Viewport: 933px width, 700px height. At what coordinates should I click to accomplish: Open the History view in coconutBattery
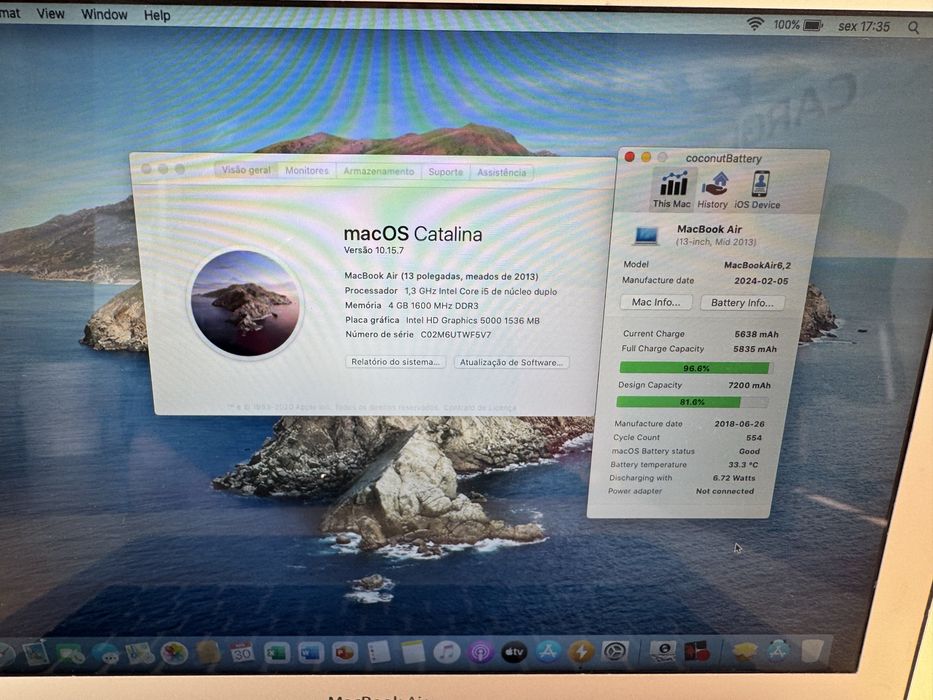pyautogui.click(x=713, y=190)
